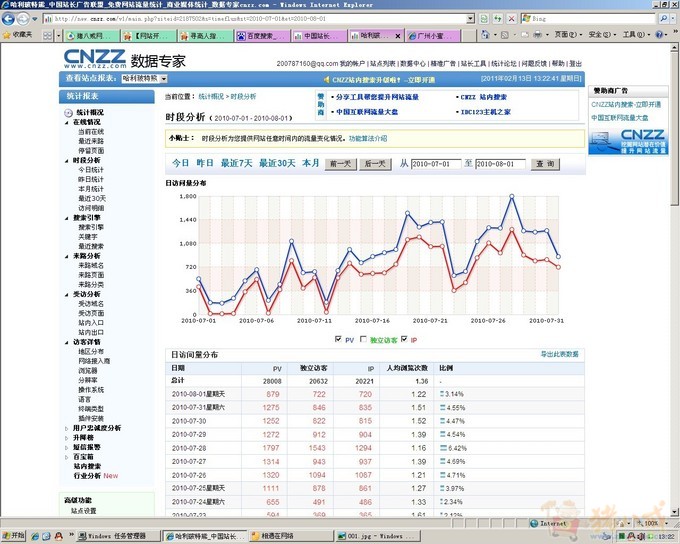Click the 查询 query button
This screenshot has width=680, height=544.
coord(545,163)
